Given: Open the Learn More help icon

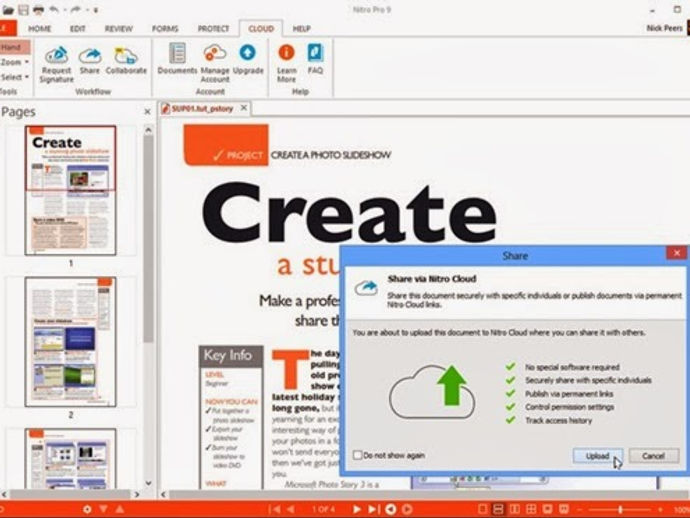Looking at the screenshot, I should pos(286,63).
